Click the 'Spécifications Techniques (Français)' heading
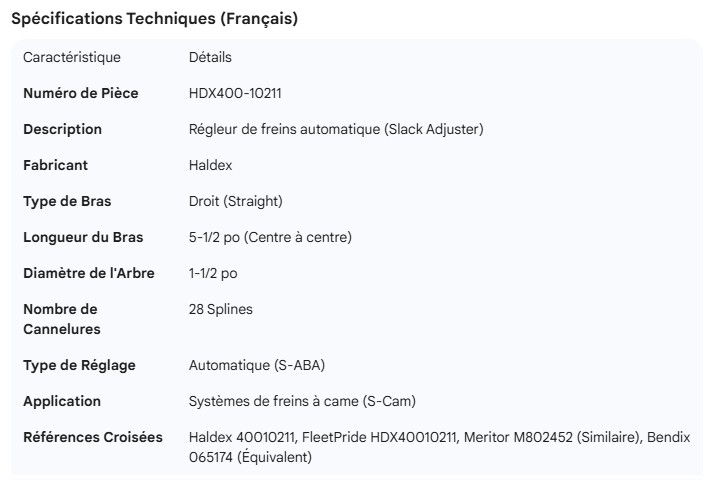The height and width of the screenshot is (480, 708). coord(153,19)
